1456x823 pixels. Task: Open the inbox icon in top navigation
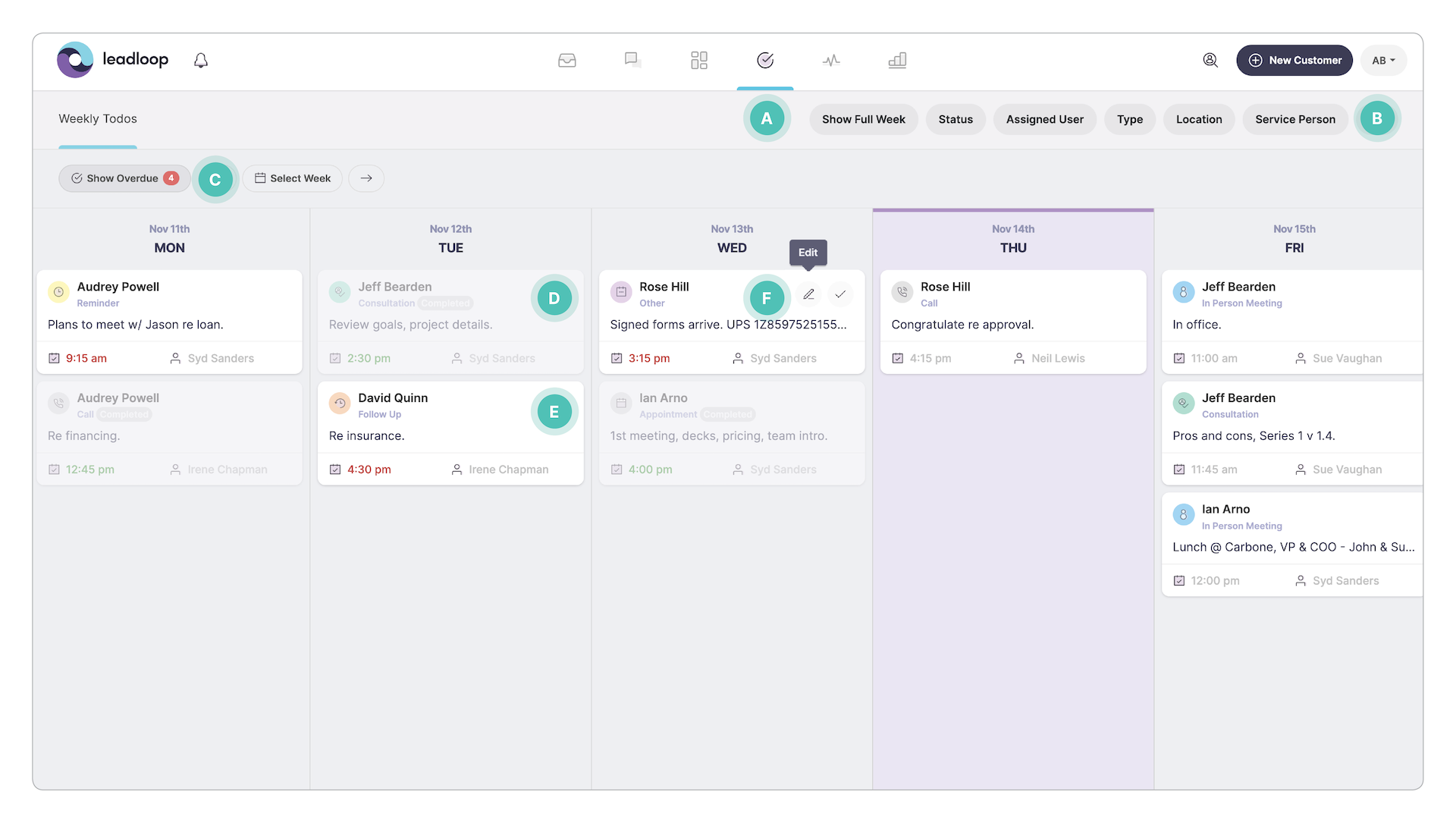566,61
